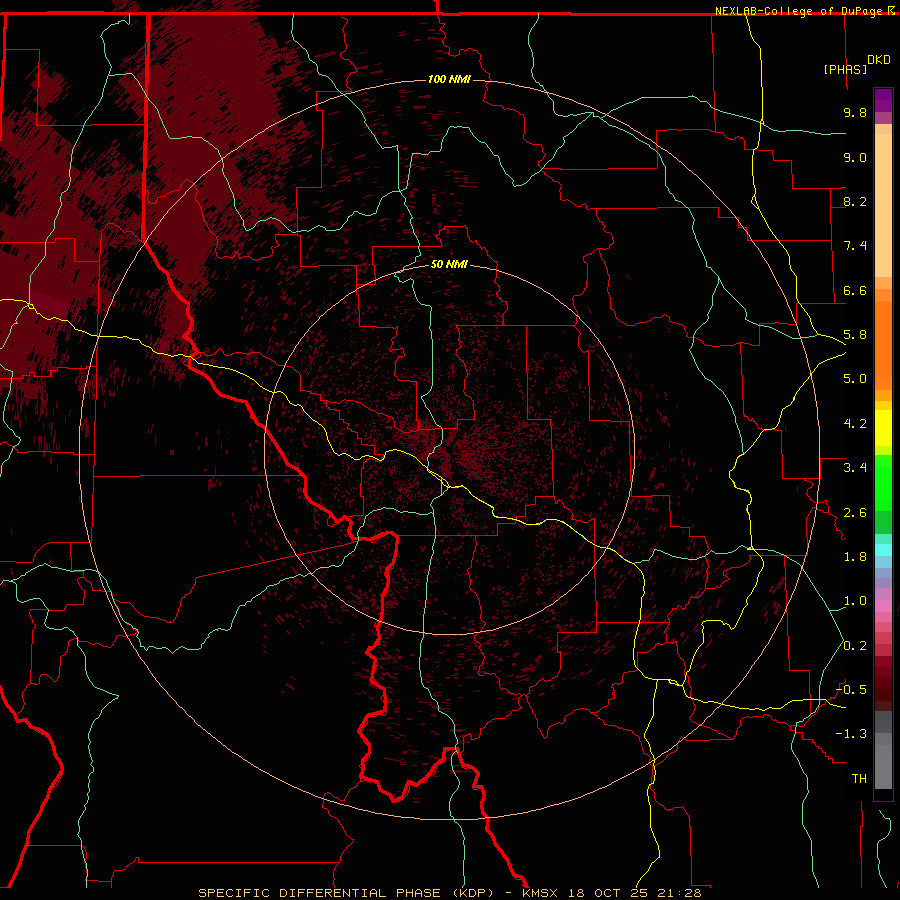The image size is (900, 900).
Task: Click the -1.3 value on the color scale
Action: tap(851, 734)
